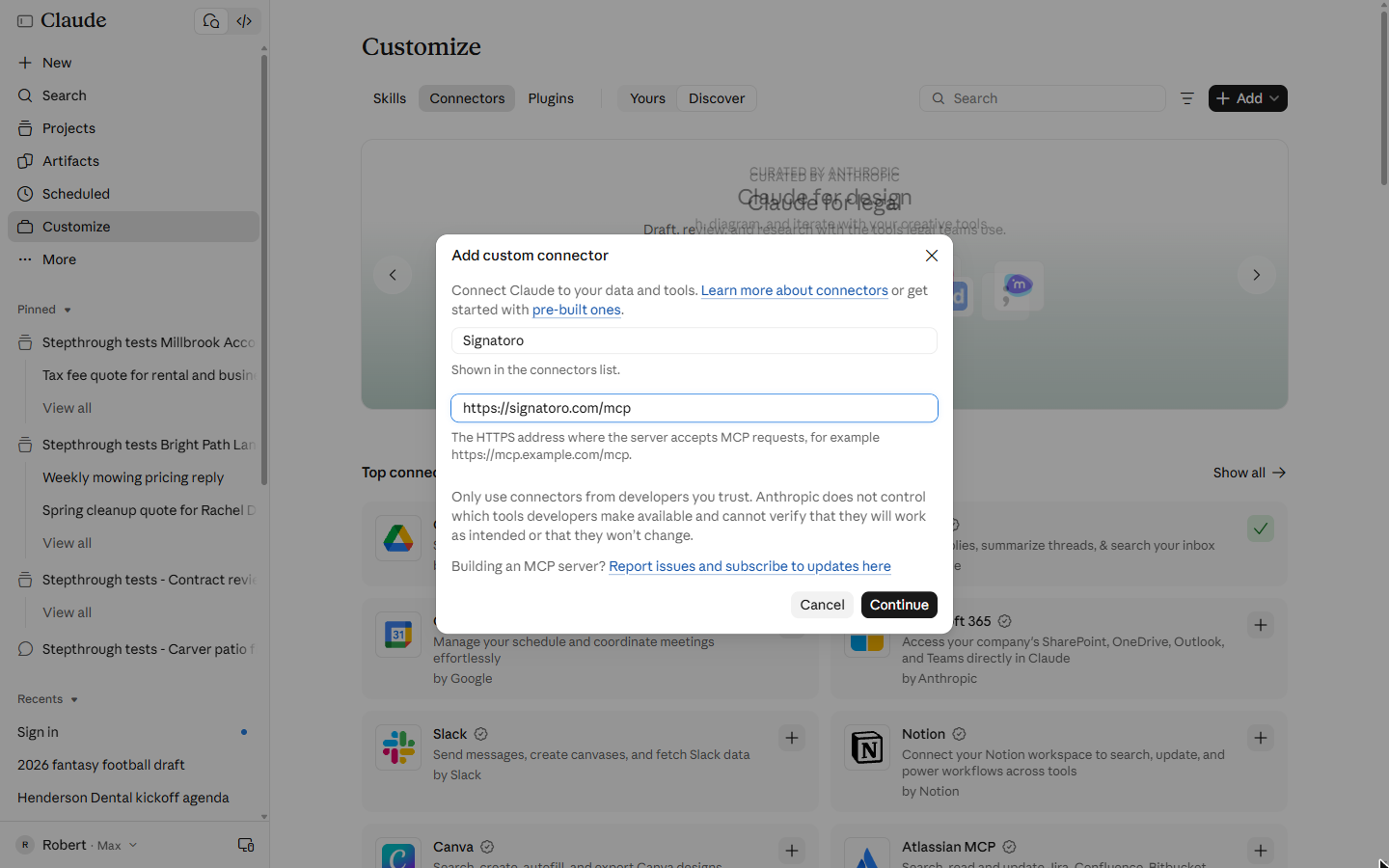The width and height of the screenshot is (1389, 868).
Task: Add the Atlassian MCP connector with the plus
Action: [1261, 851]
